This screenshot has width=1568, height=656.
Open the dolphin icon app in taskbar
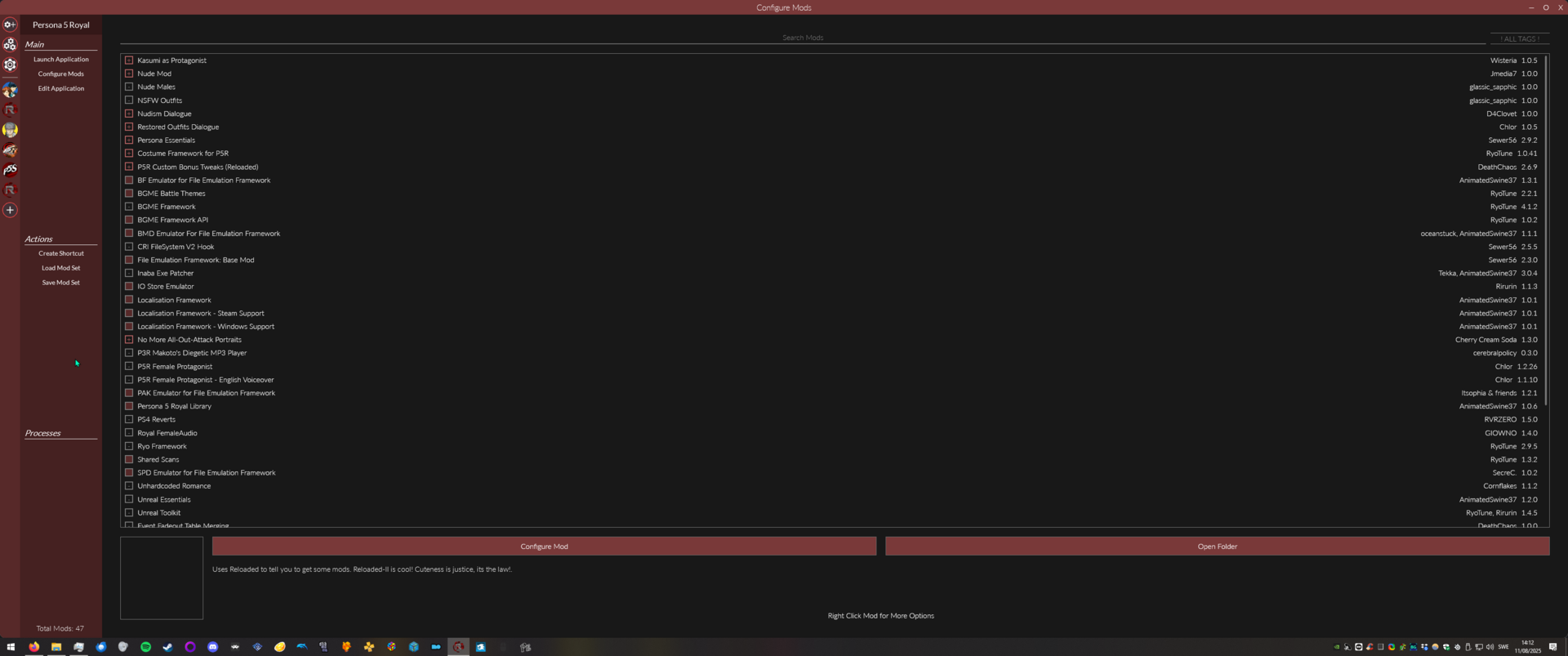[302, 647]
